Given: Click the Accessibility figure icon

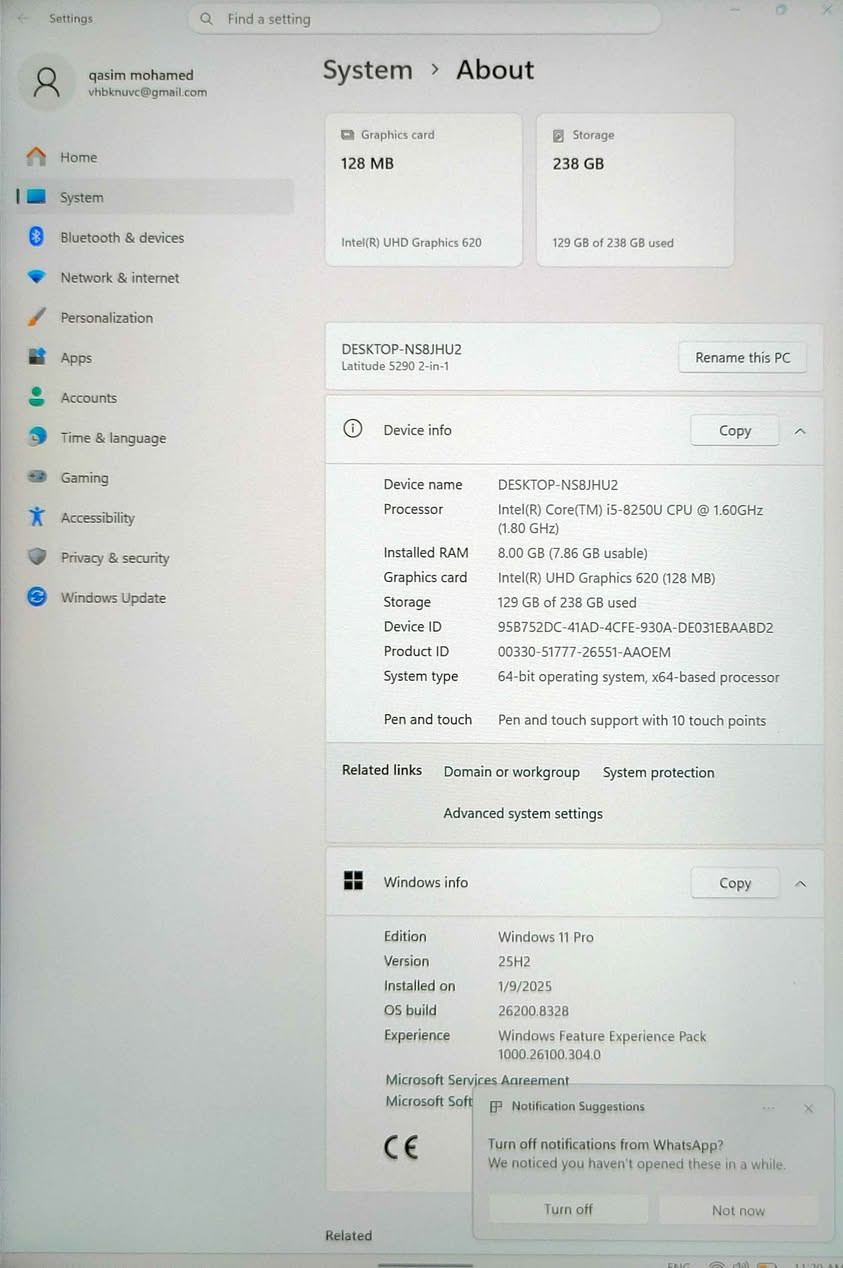Looking at the screenshot, I should point(37,517).
